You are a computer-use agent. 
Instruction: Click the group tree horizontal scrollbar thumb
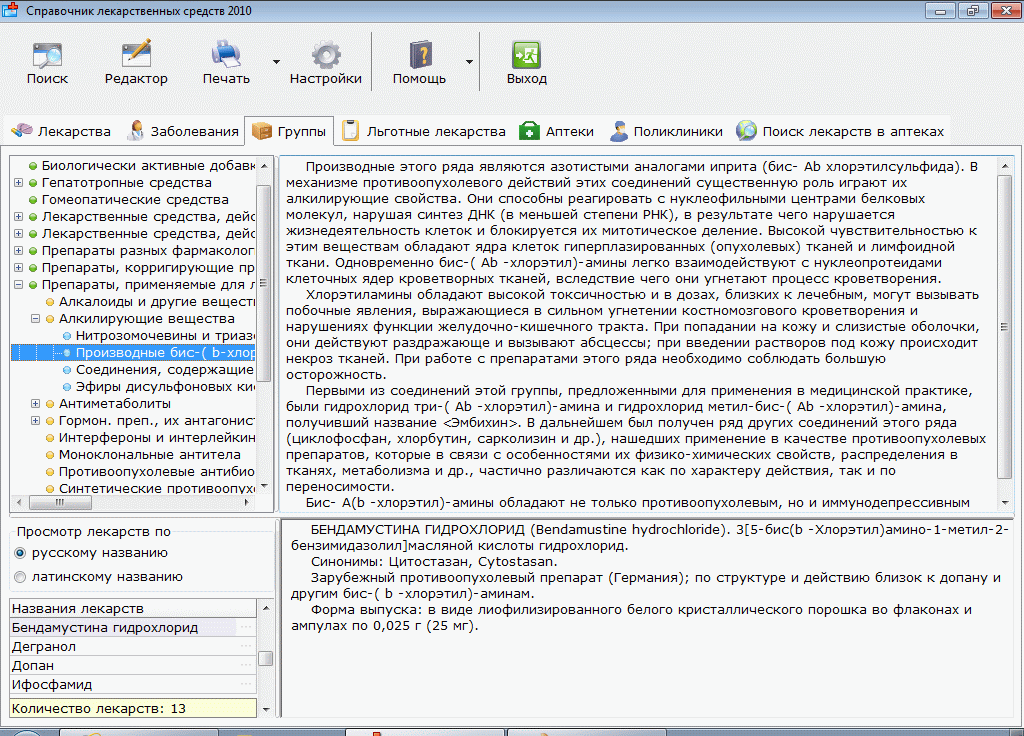click(x=60, y=502)
